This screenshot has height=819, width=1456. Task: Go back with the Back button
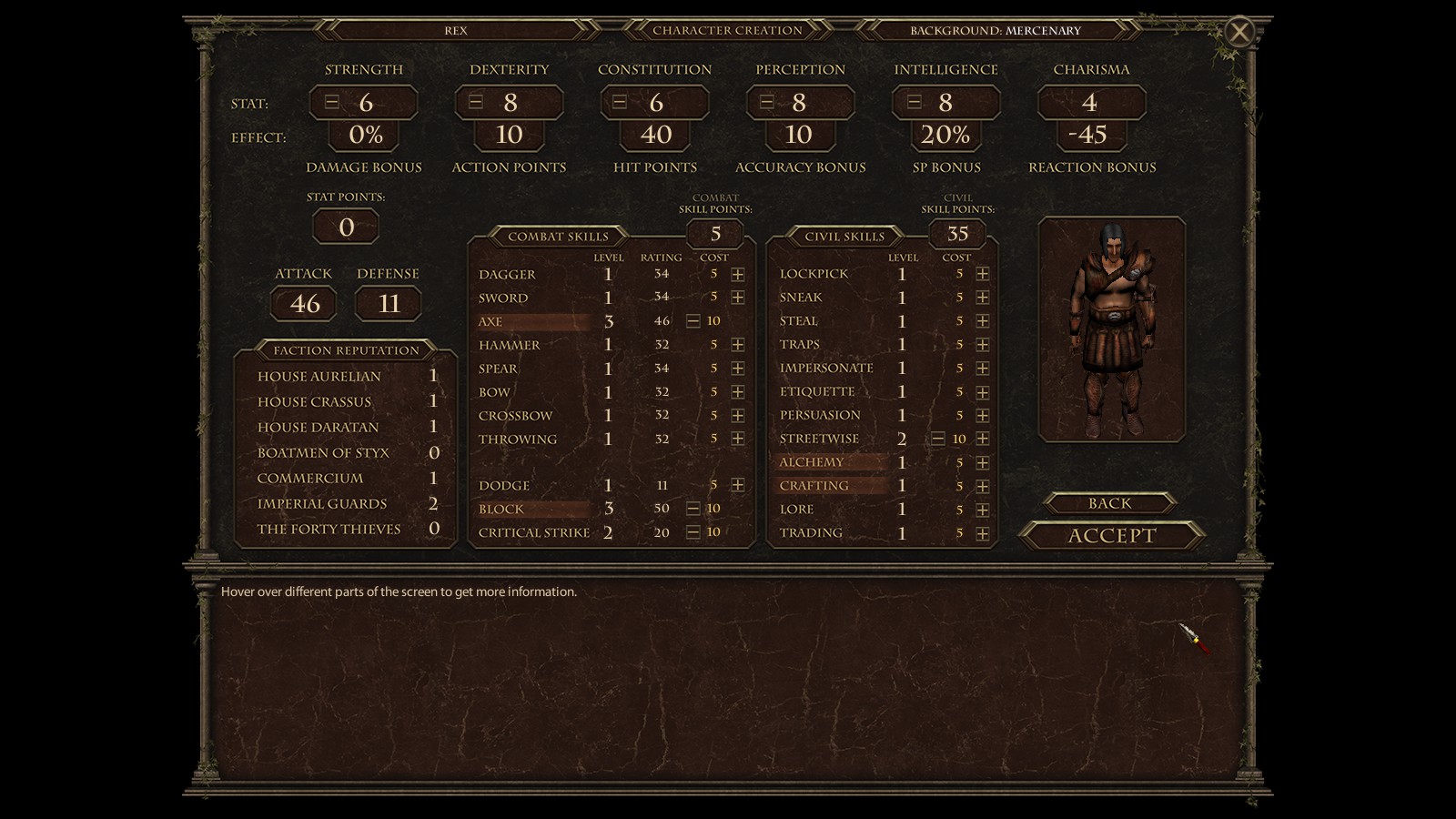click(x=1110, y=503)
